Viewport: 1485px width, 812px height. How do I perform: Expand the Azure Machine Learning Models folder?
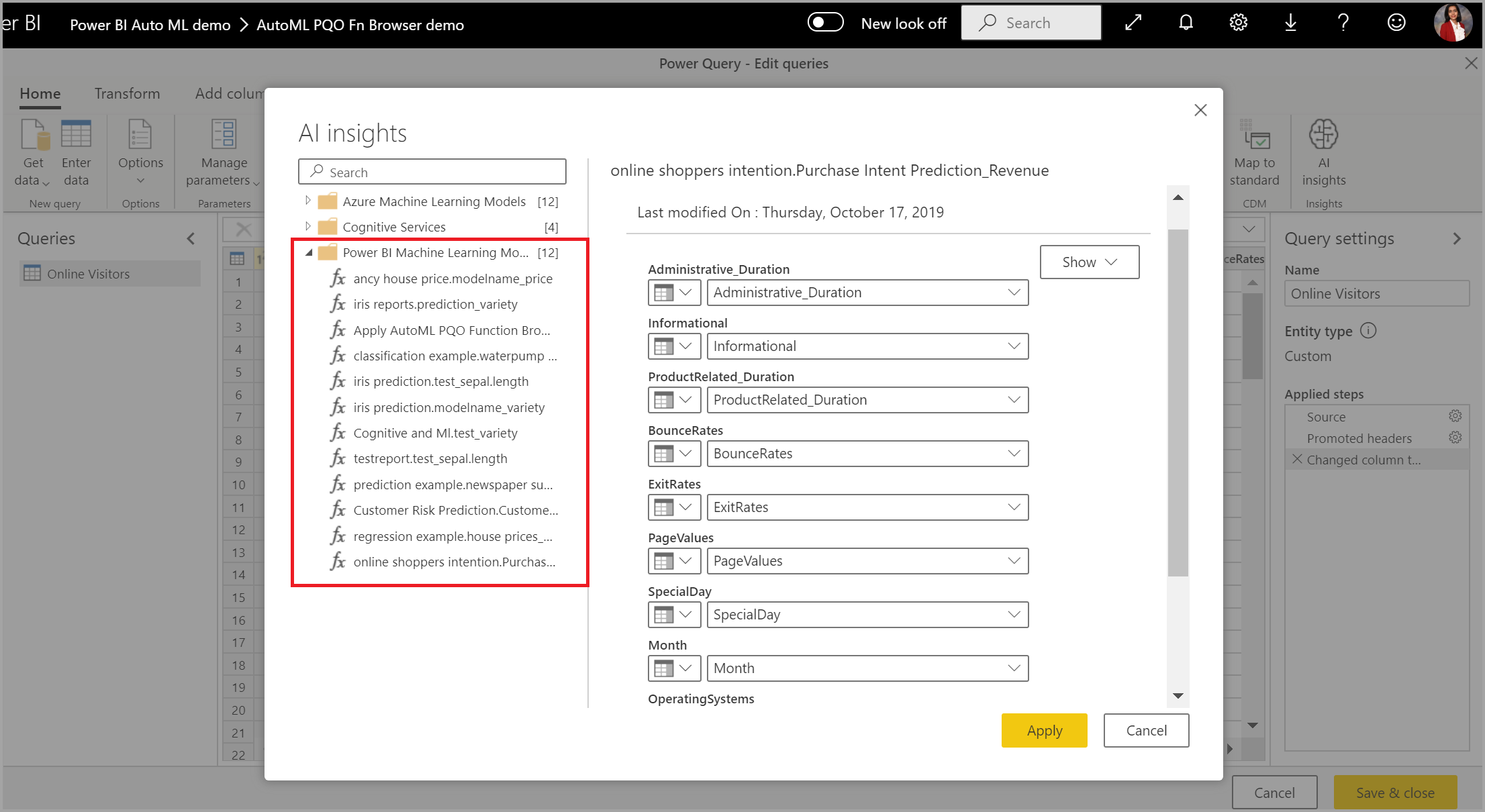click(306, 201)
